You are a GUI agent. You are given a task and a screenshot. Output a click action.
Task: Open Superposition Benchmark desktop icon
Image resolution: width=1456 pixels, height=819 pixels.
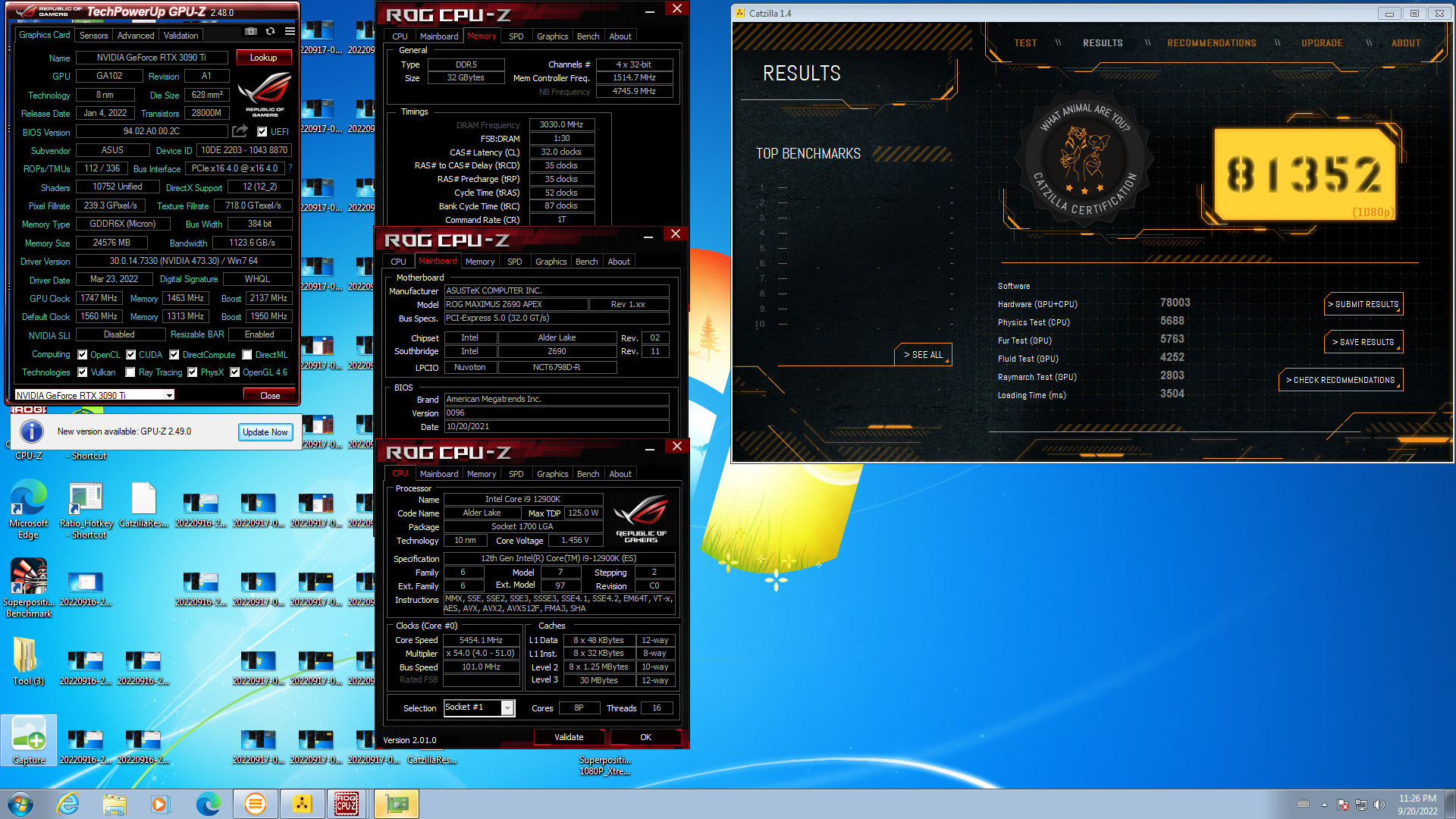click(29, 588)
